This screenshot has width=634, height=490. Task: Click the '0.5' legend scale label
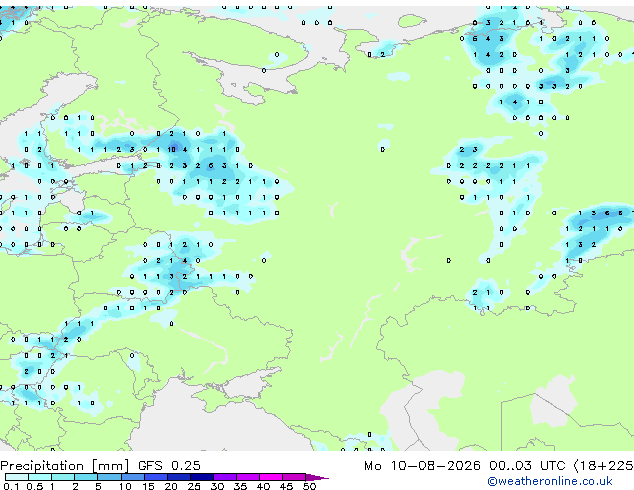pyautogui.click(x=34, y=486)
